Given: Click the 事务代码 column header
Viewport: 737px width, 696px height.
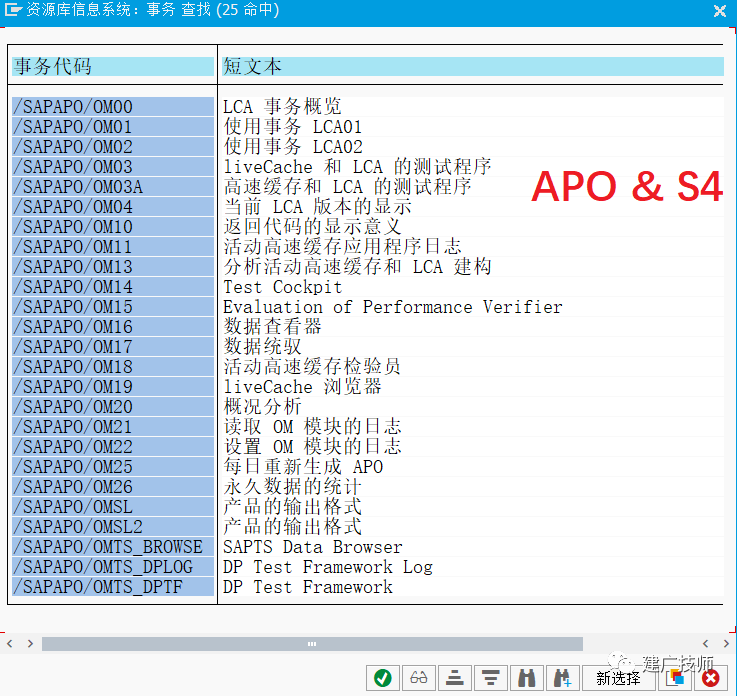Looking at the screenshot, I should coord(113,66).
